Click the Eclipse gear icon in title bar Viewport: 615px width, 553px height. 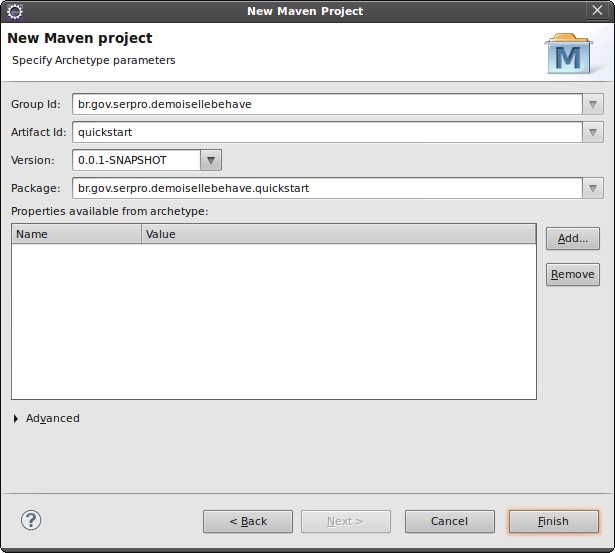click(x=15, y=11)
